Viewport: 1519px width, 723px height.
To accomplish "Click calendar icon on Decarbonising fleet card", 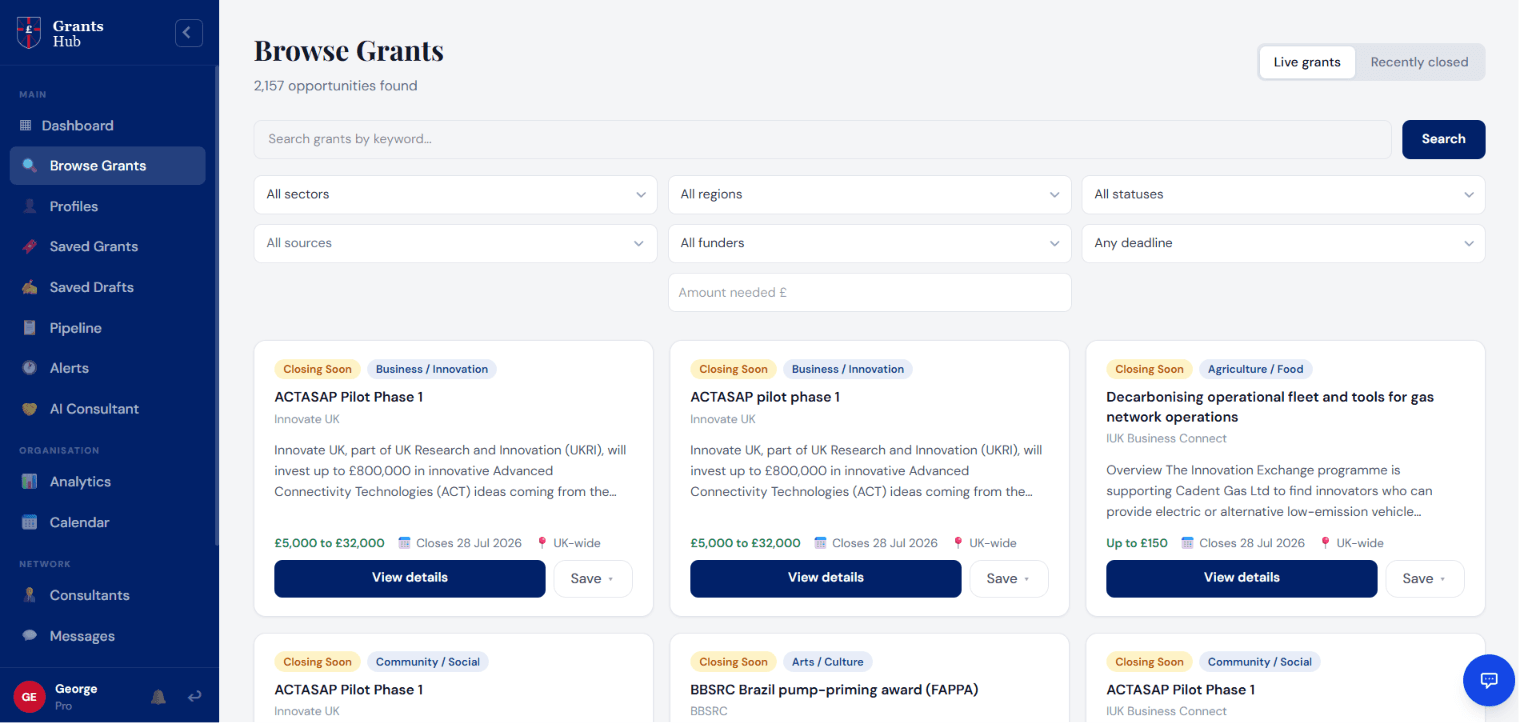I will tap(1188, 543).
